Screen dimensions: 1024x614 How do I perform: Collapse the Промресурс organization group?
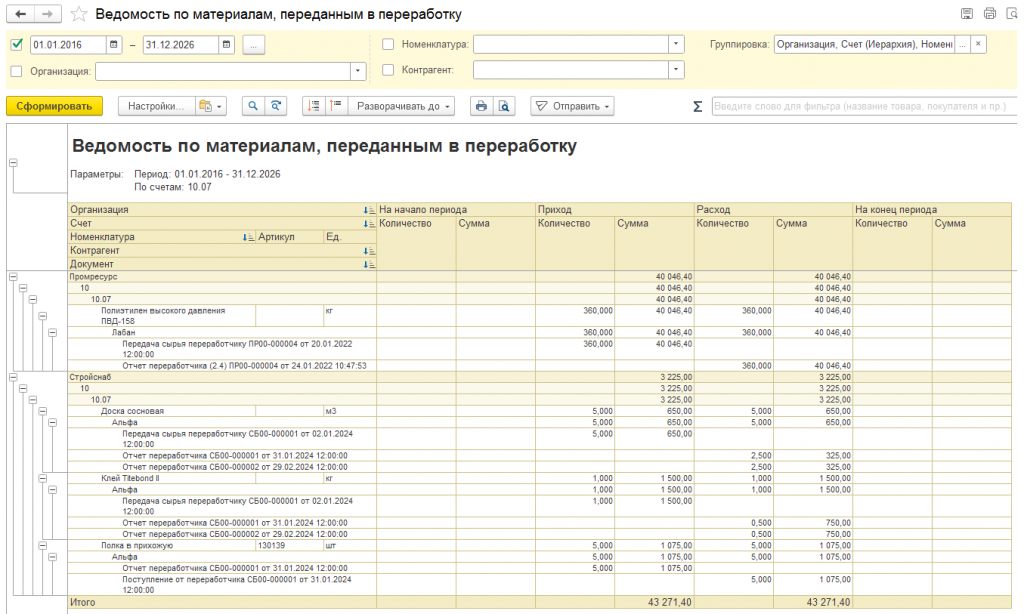tap(13, 277)
